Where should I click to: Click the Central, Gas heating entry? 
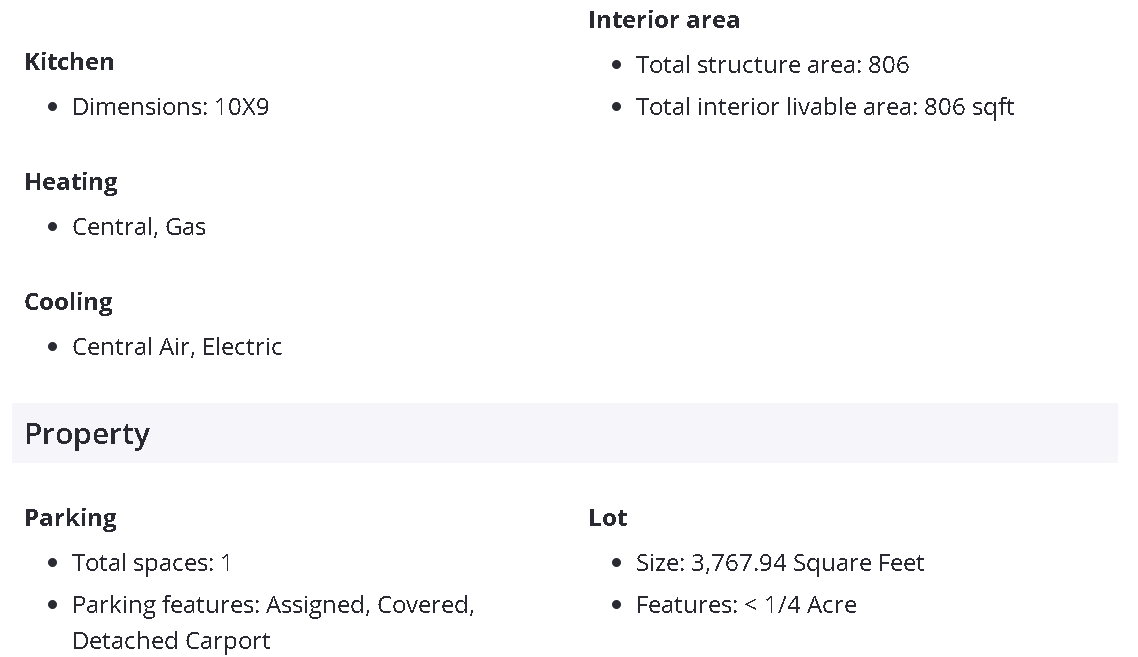139,227
